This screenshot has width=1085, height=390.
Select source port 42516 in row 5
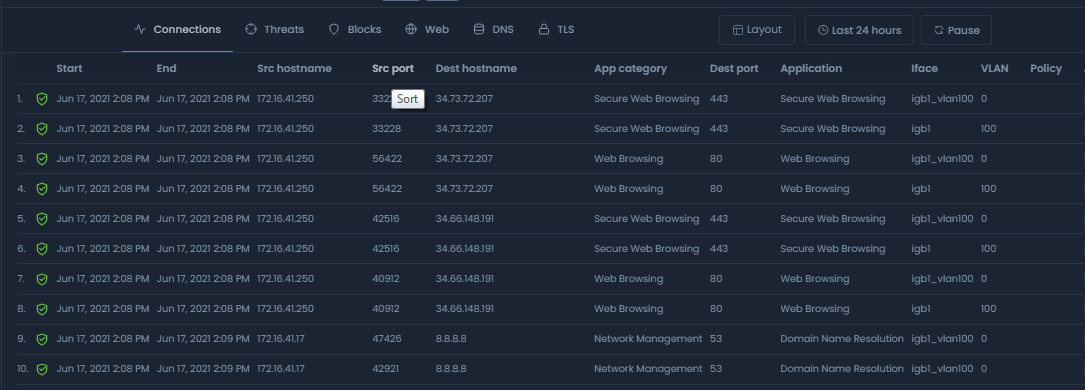click(385, 219)
